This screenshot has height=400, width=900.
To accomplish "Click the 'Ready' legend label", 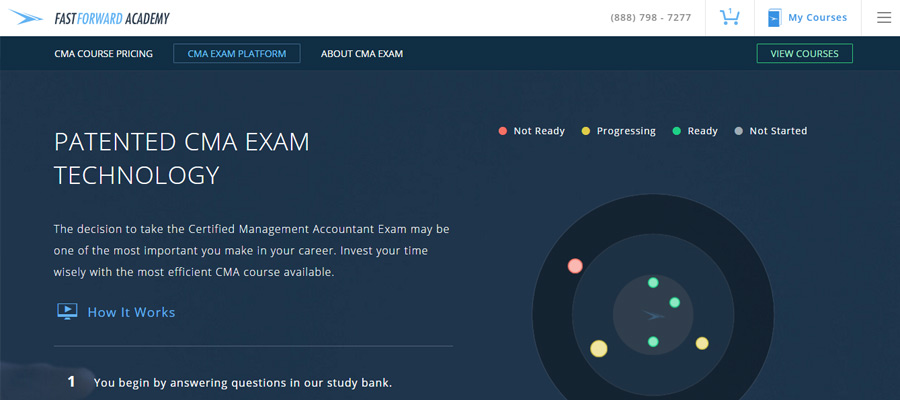I will click(x=703, y=131).
